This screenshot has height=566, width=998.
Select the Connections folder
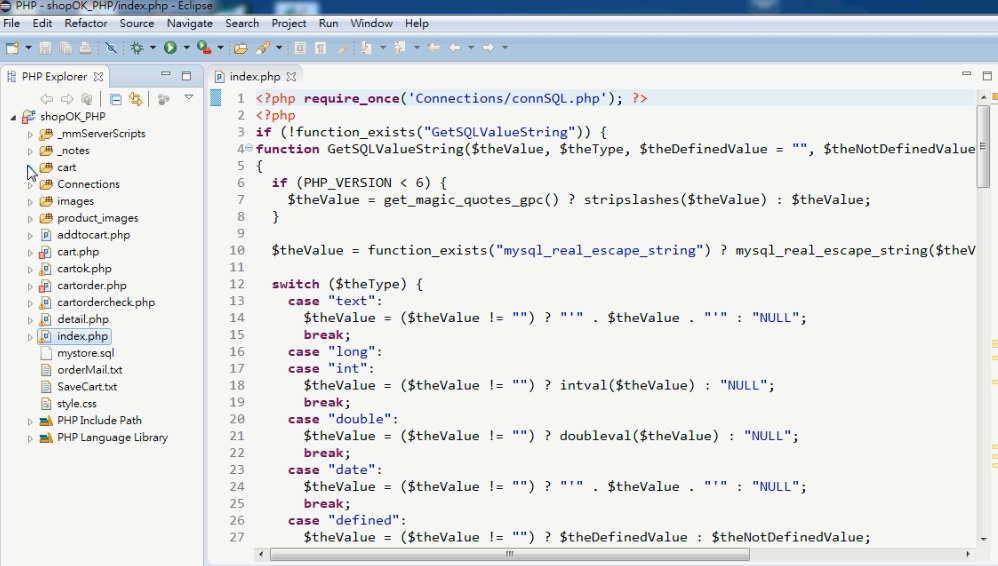(x=88, y=184)
